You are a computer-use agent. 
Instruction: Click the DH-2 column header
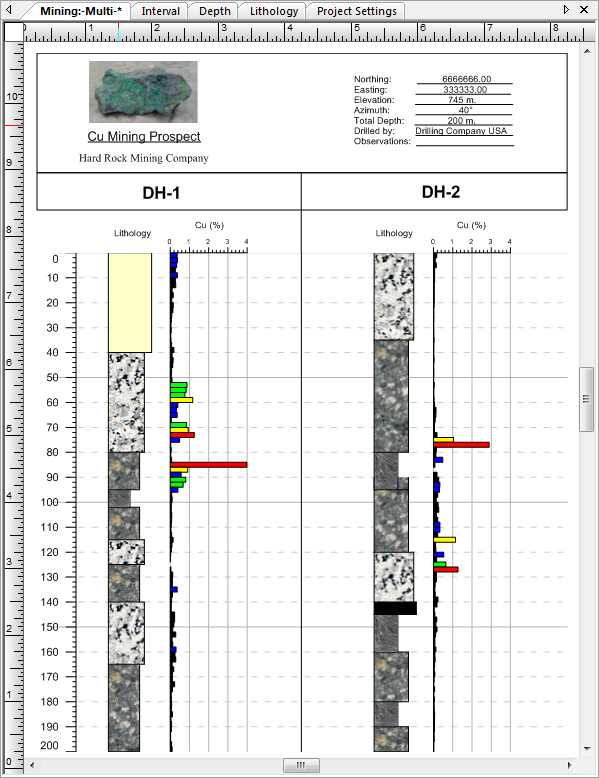click(441, 192)
